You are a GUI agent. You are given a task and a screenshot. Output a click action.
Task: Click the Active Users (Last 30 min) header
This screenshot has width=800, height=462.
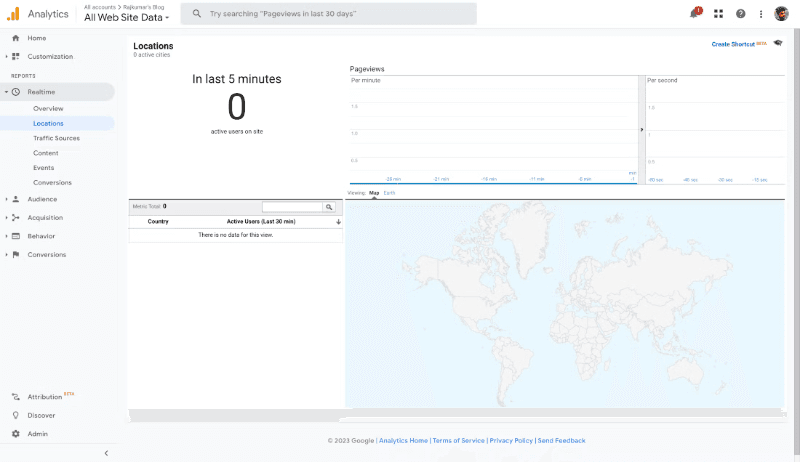coord(261,222)
